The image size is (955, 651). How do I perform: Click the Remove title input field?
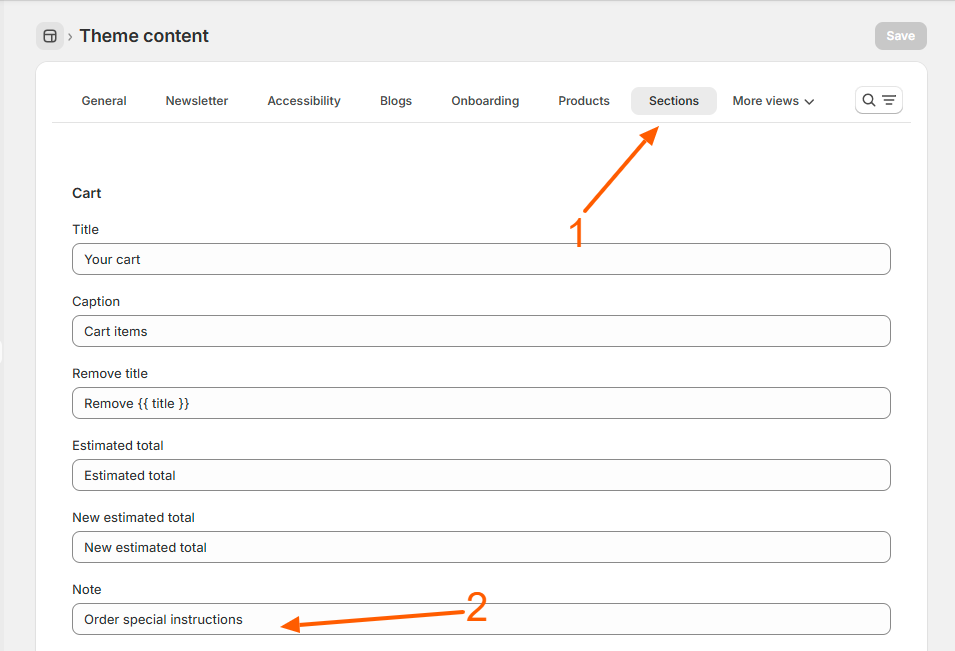[x=481, y=403]
